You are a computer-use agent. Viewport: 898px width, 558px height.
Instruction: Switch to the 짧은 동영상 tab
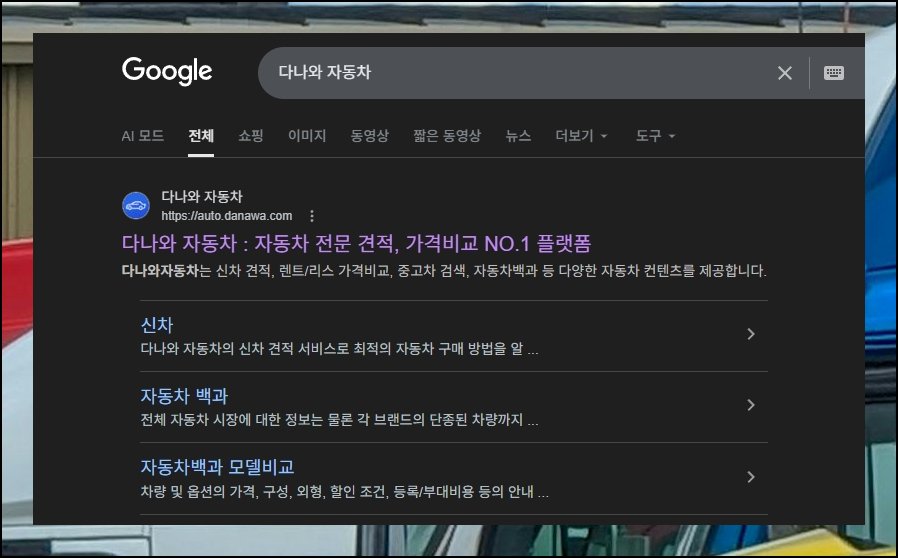(x=447, y=136)
